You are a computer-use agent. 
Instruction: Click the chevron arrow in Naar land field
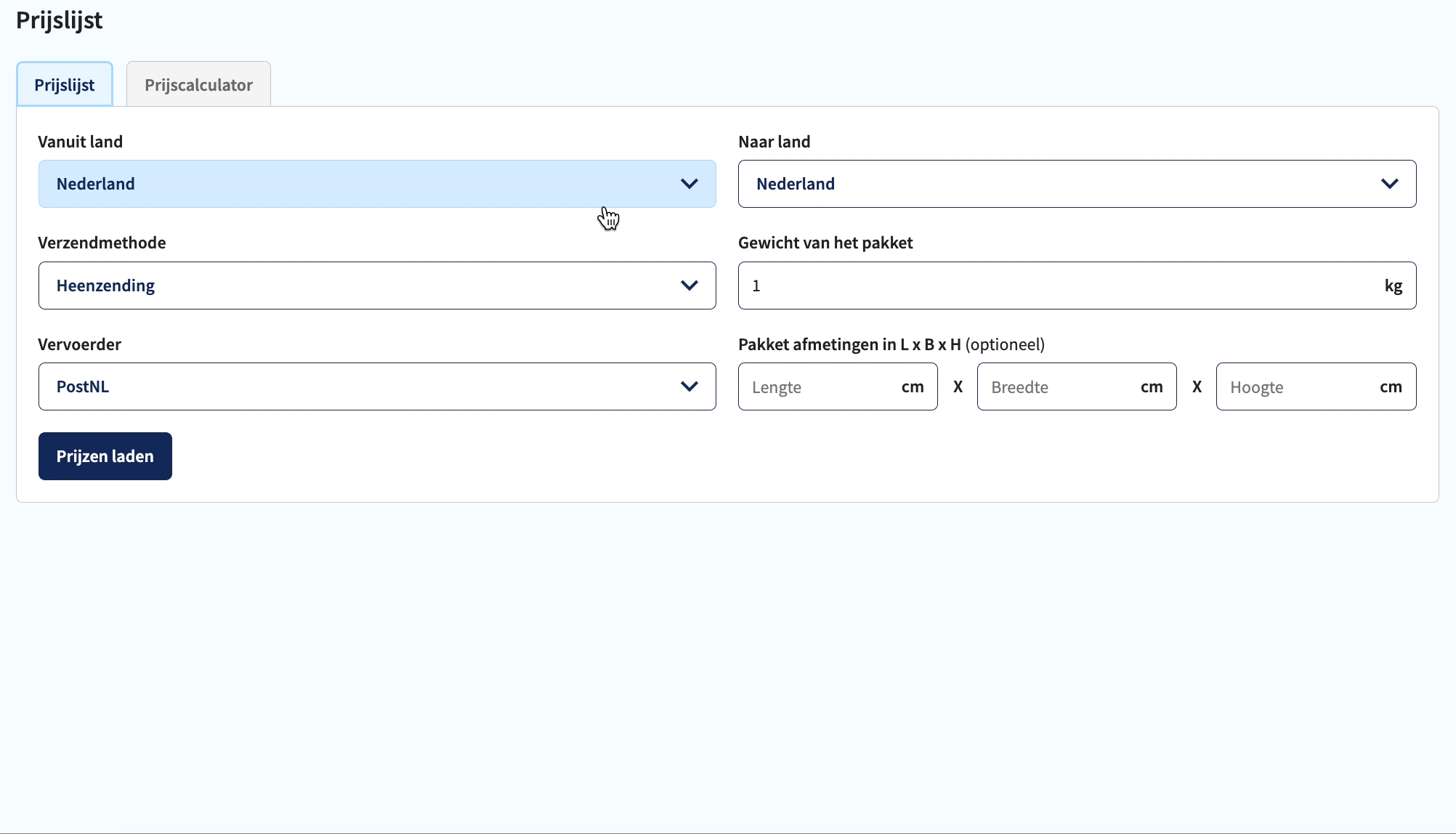1389,184
